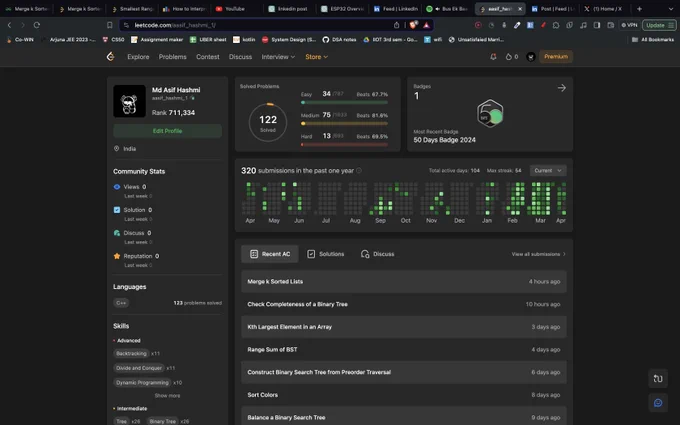Click the music note toolbar icon

[583, 25]
